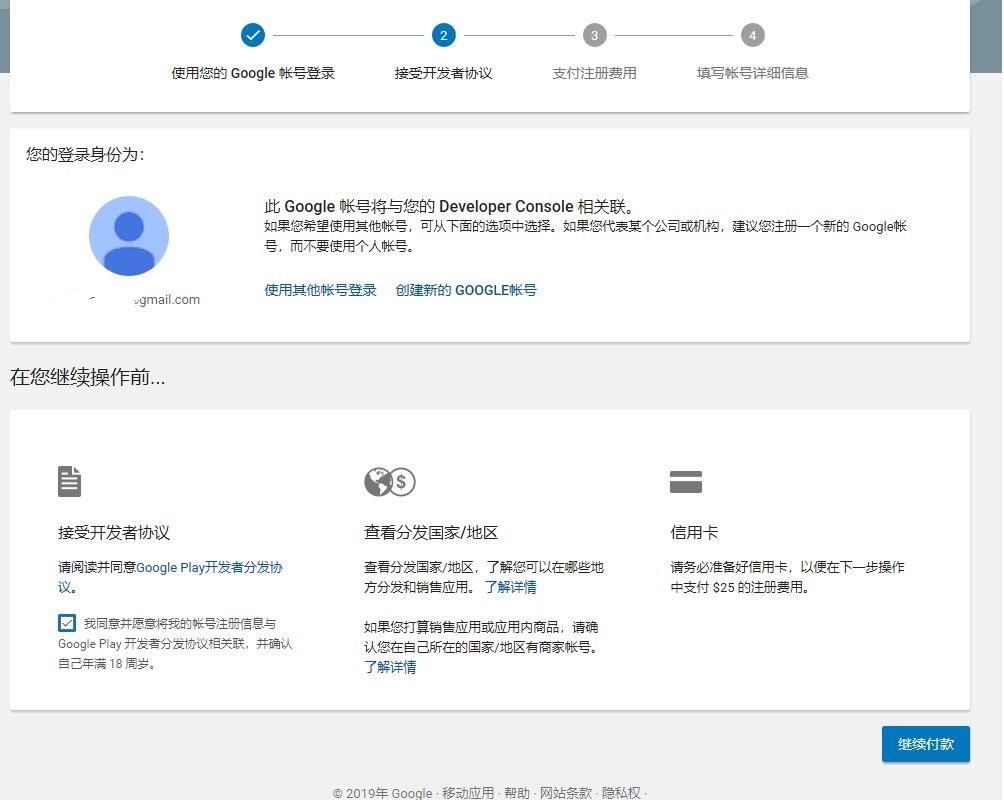1004x805 pixels.
Task: Click the step 4 circle icon
Action: pos(752,35)
